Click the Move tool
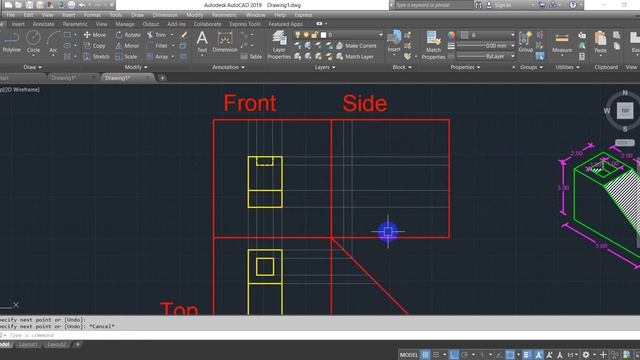Image resolution: width=640 pixels, height=360 pixels. [95, 35]
